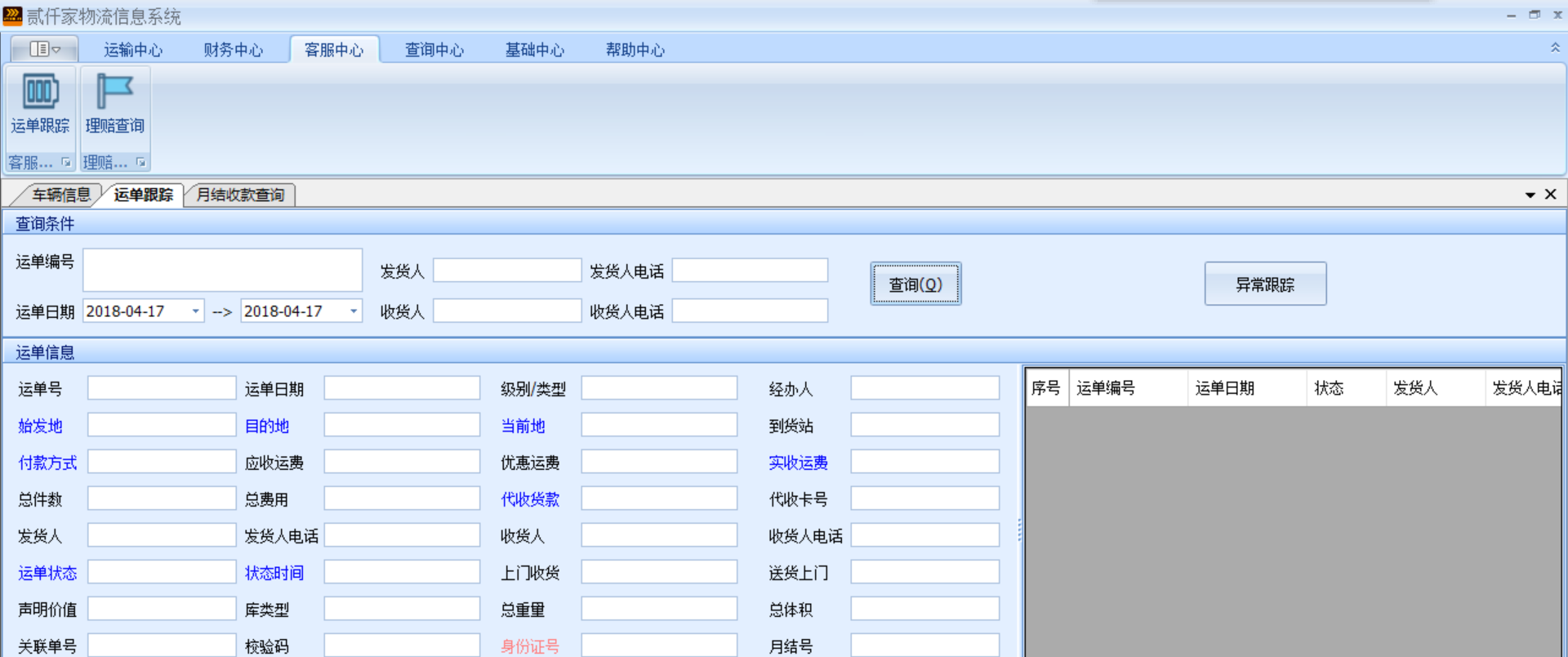
Task: Click the 异常跟踪 button
Action: pyautogui.click(x=1264, y=284)
